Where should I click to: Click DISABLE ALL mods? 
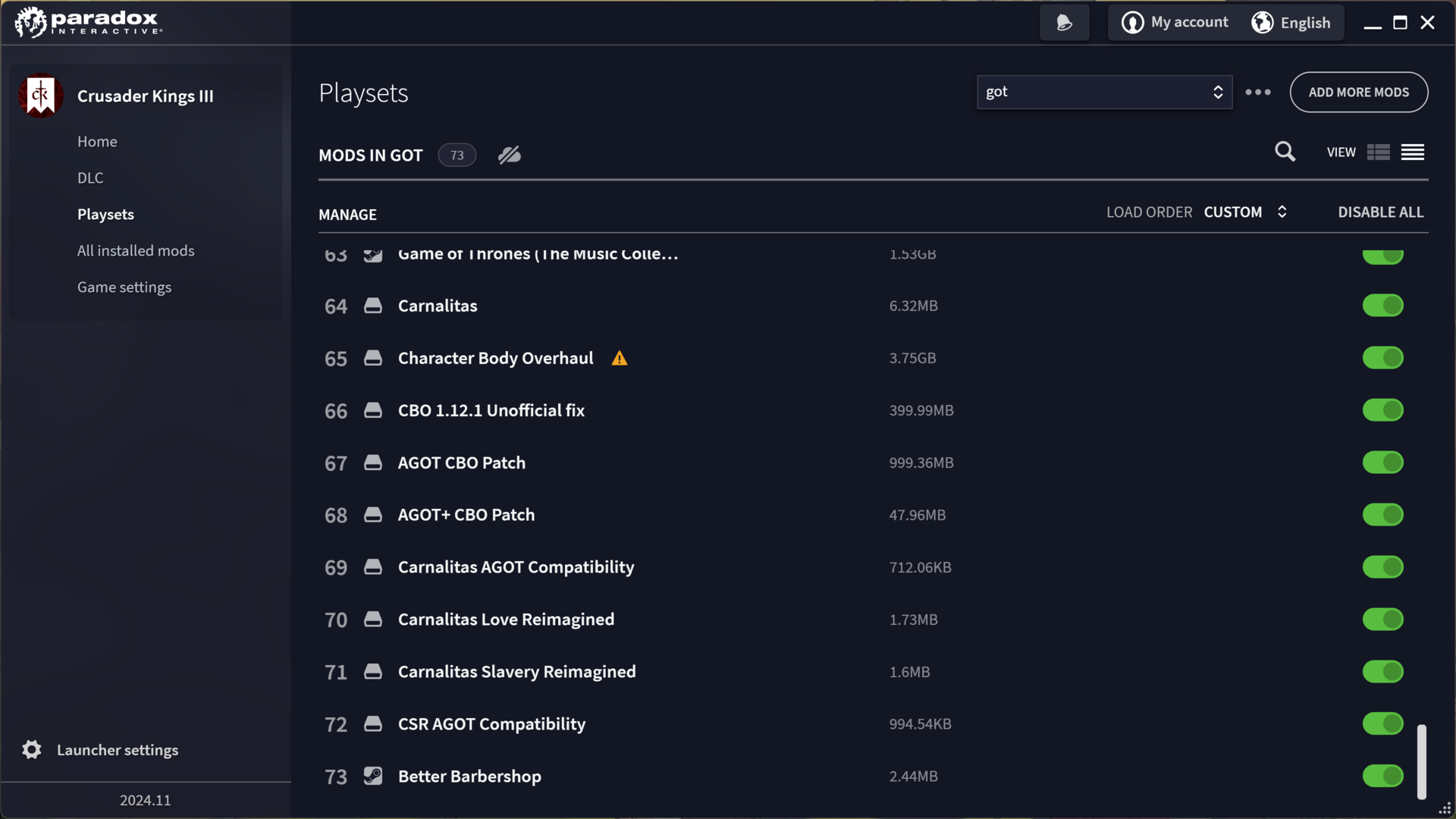pyautogui.click(x=1380, y=212)
